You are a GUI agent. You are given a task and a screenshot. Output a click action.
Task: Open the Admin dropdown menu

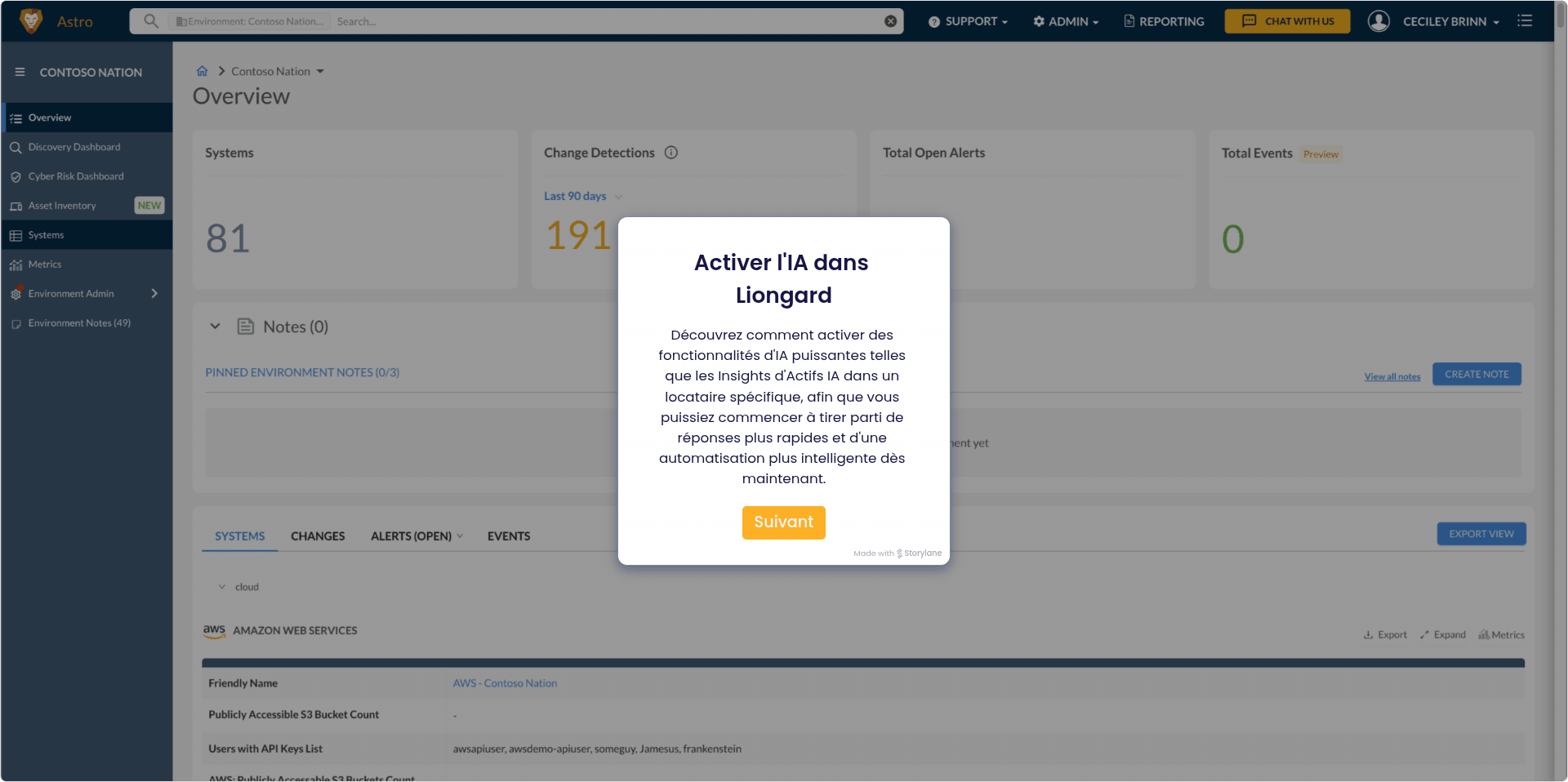point(1066,21)
